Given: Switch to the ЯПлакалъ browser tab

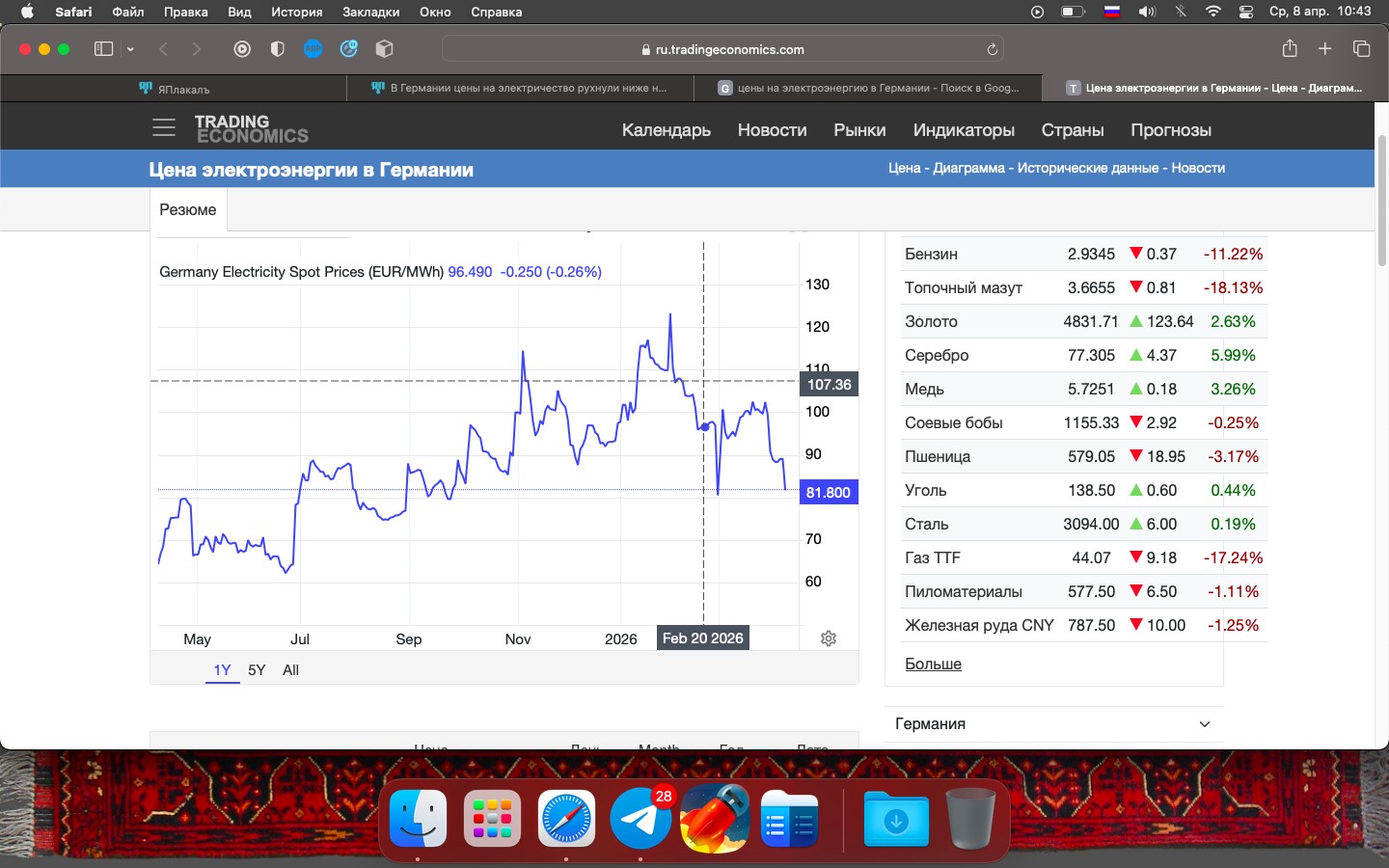Looking at the screenshot, I should 174,88.
